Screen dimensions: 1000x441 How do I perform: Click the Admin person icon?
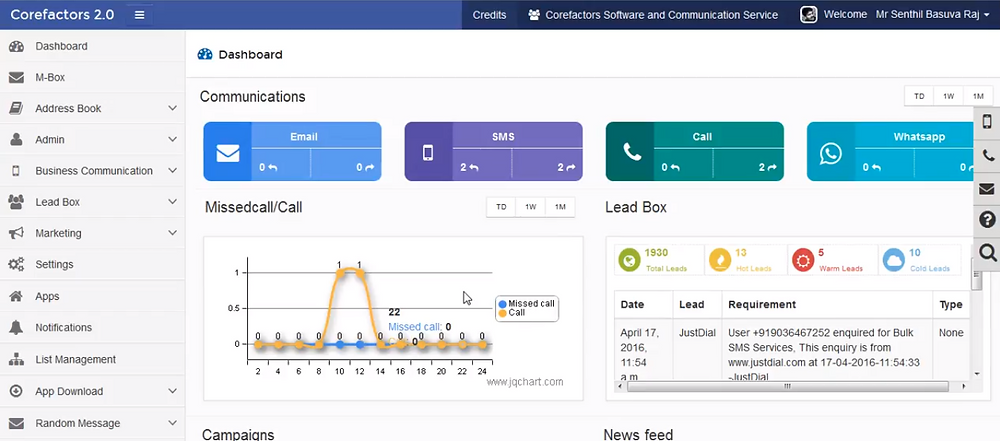pos(16,139)
